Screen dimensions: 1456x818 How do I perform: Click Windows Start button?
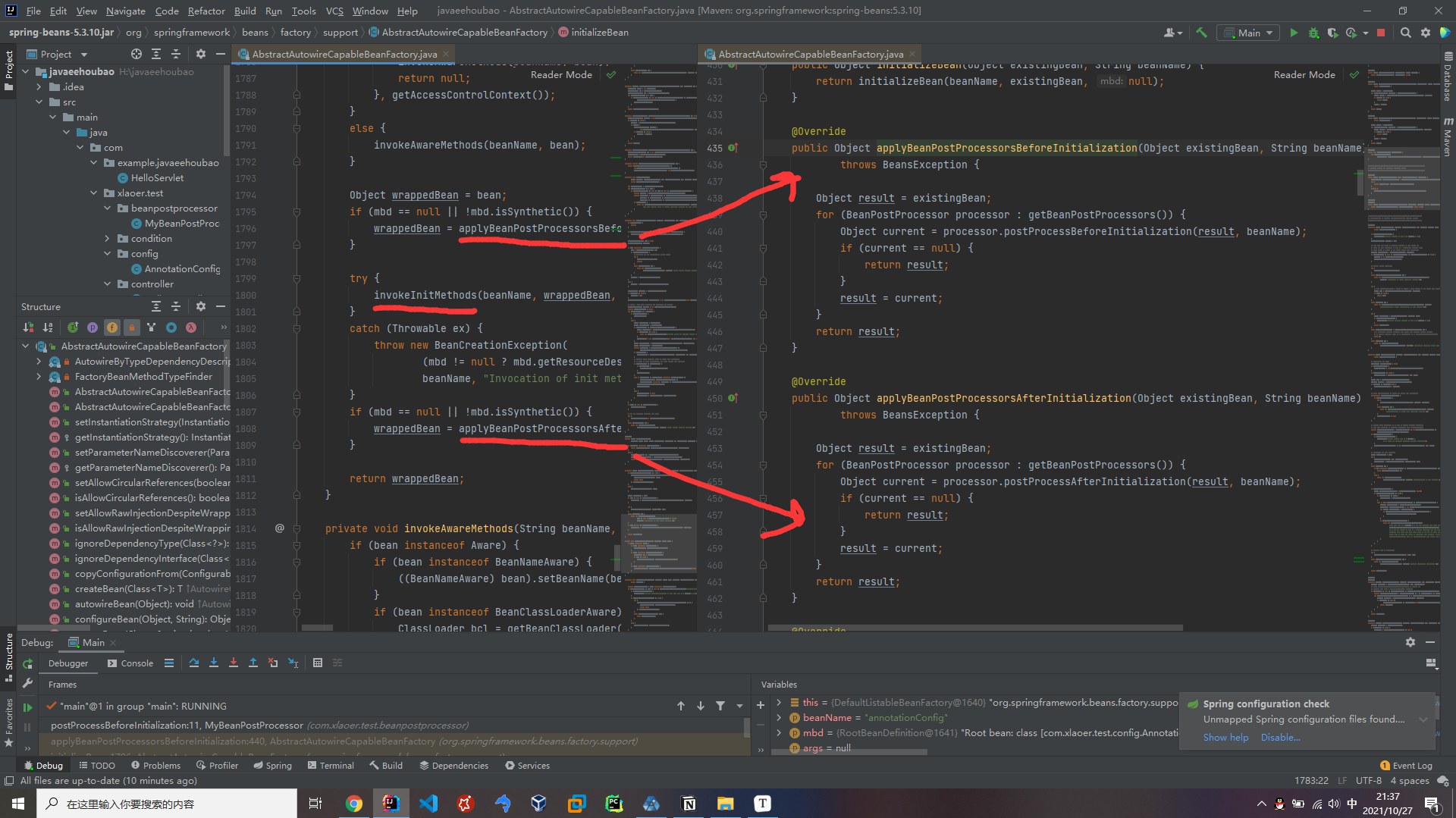click(18, 804)
